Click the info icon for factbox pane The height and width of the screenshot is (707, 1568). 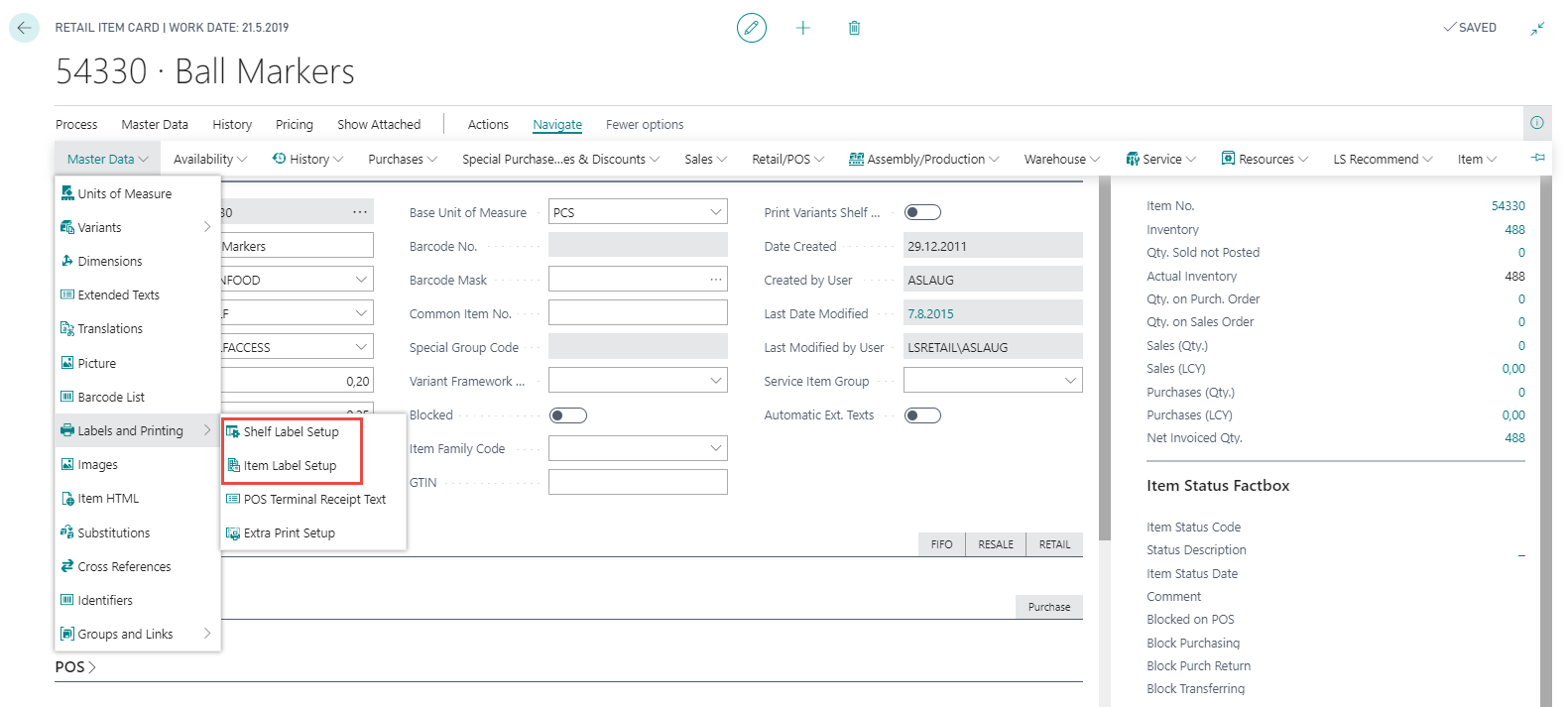coord(1536,123)
